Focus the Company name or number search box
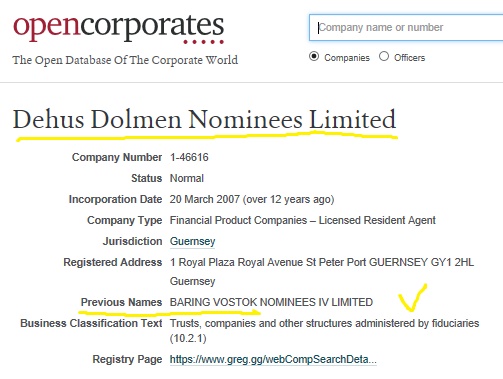The width and height of the screenshot is (503, 379). tap(406, 27)
